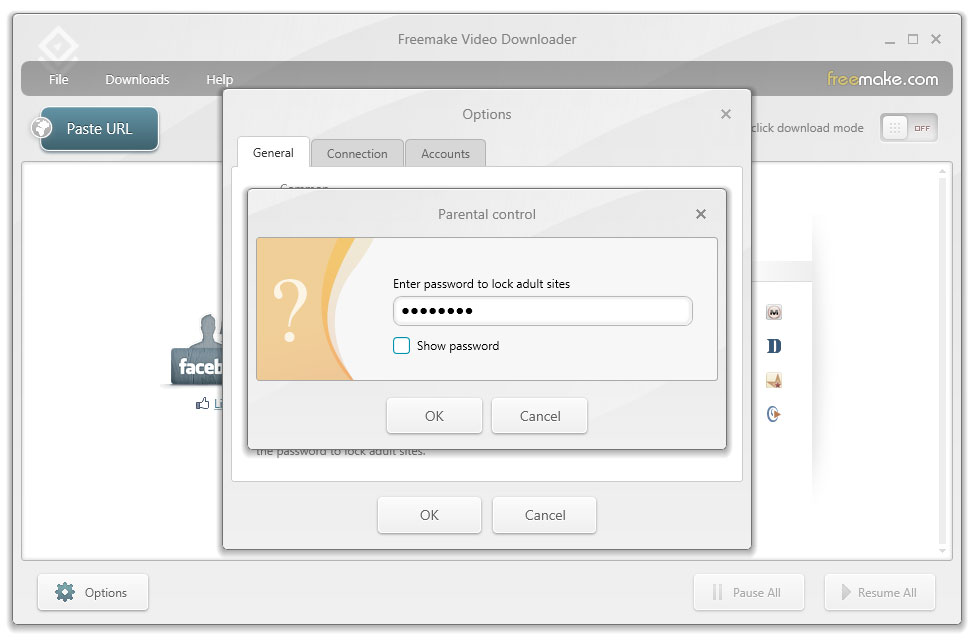Click the Resume All button
The image size is (977, 641).
[880, 592]
